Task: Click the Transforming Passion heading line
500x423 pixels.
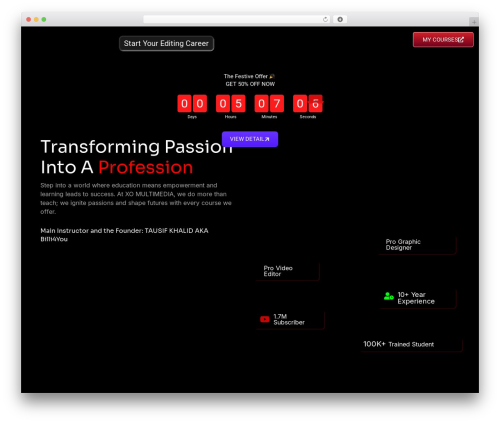Action: (137, 147)
